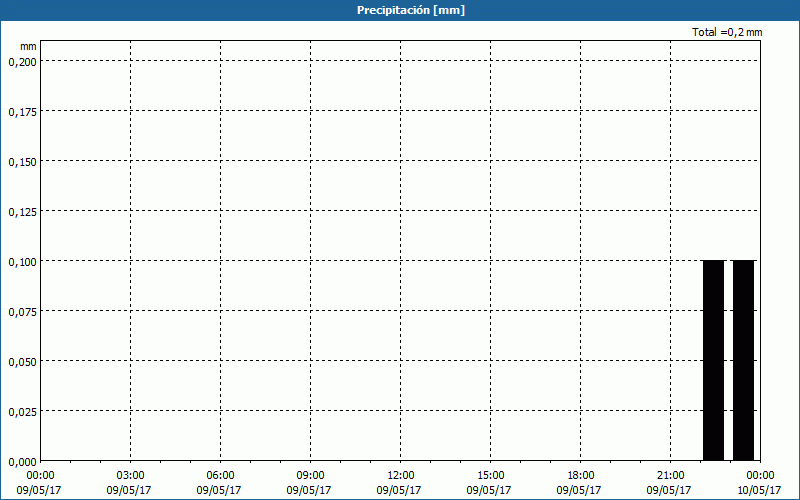Click the mm unit label on y-axis
800x500 pixels.
click(x=28, y=46)
